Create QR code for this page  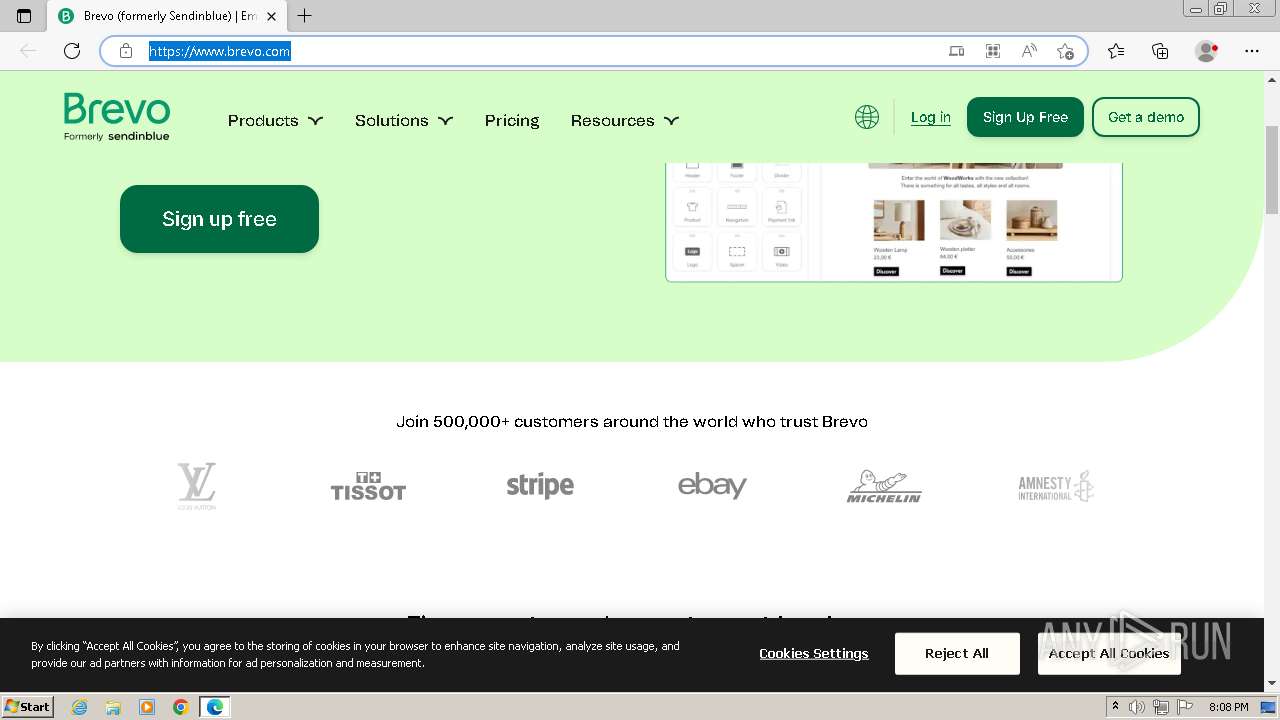coord(993,51)
